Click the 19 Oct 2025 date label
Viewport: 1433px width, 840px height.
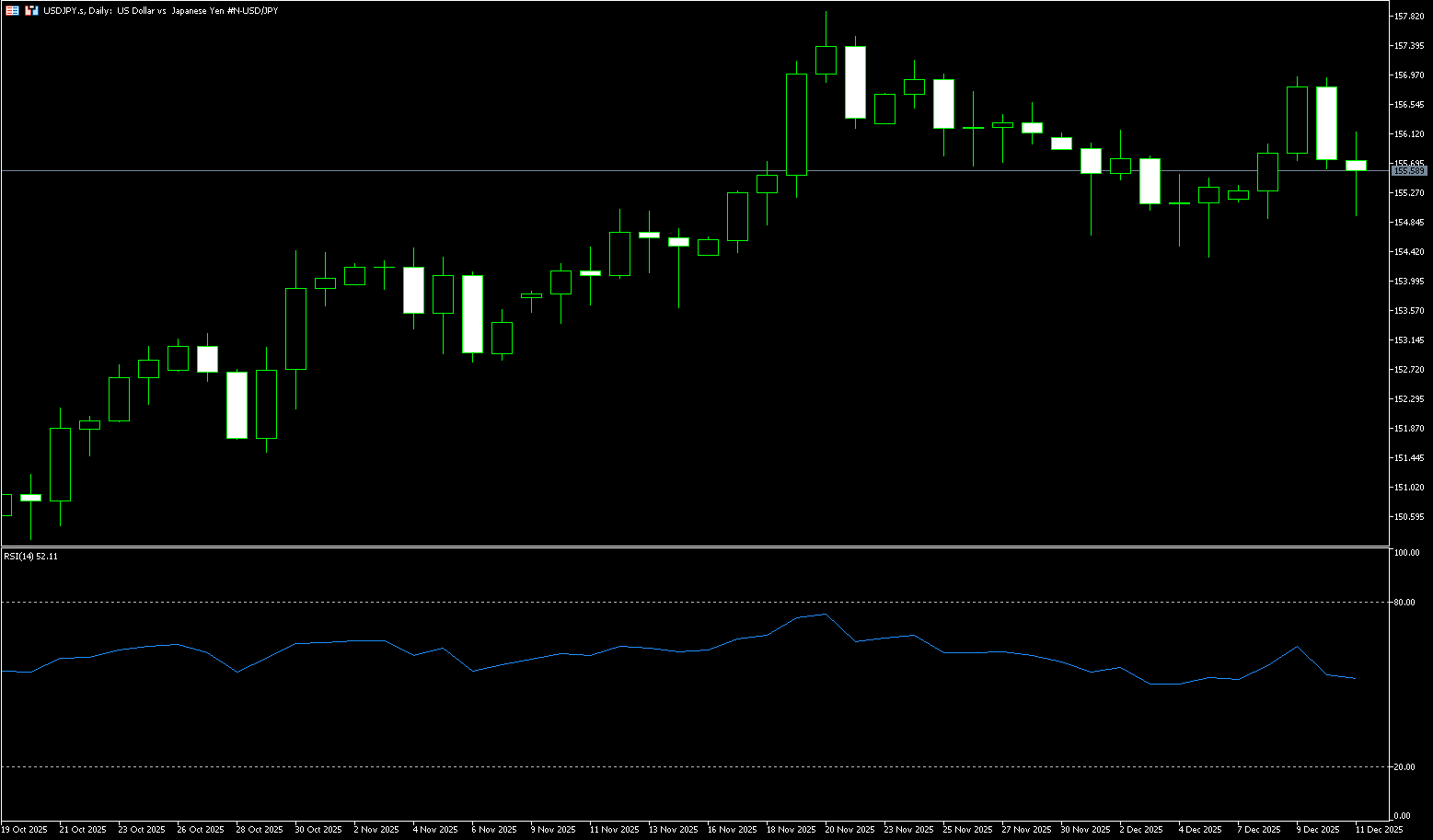[x=24, y=830]
